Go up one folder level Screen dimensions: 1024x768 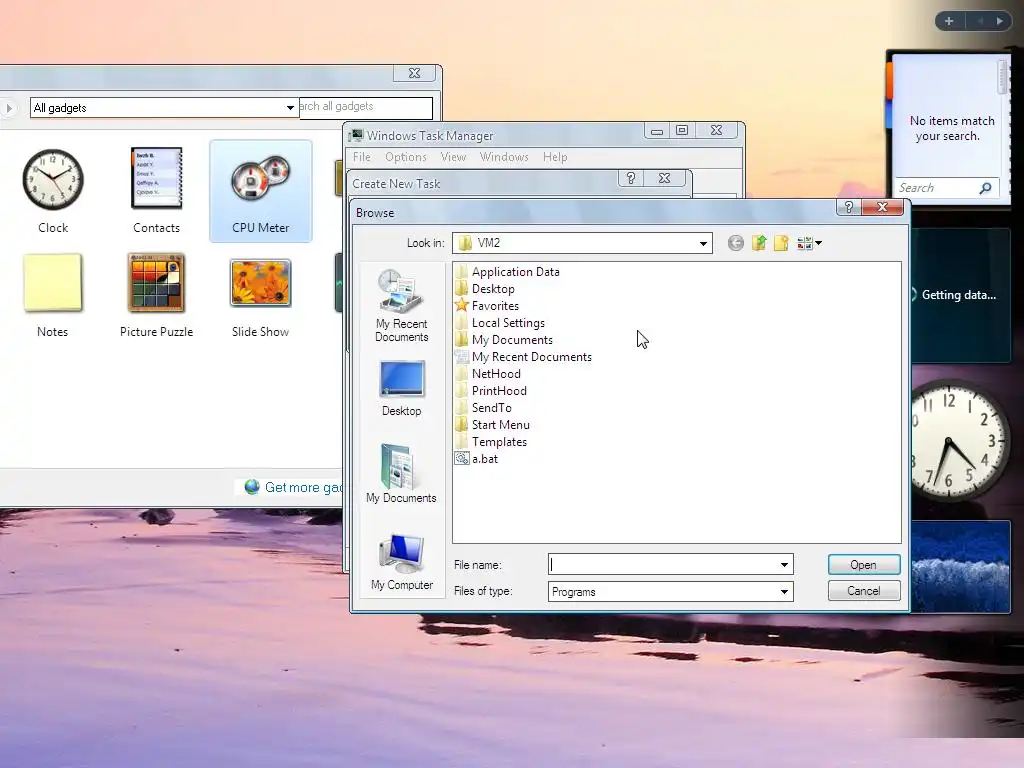click(758, 243)
